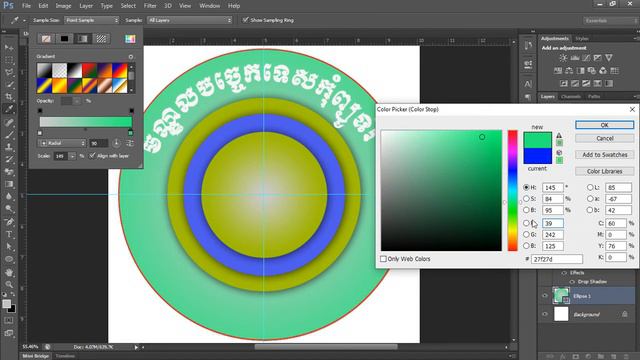Click the Photo Filter adjustment icon
This screenshot has width=640, height=360.
591,71
